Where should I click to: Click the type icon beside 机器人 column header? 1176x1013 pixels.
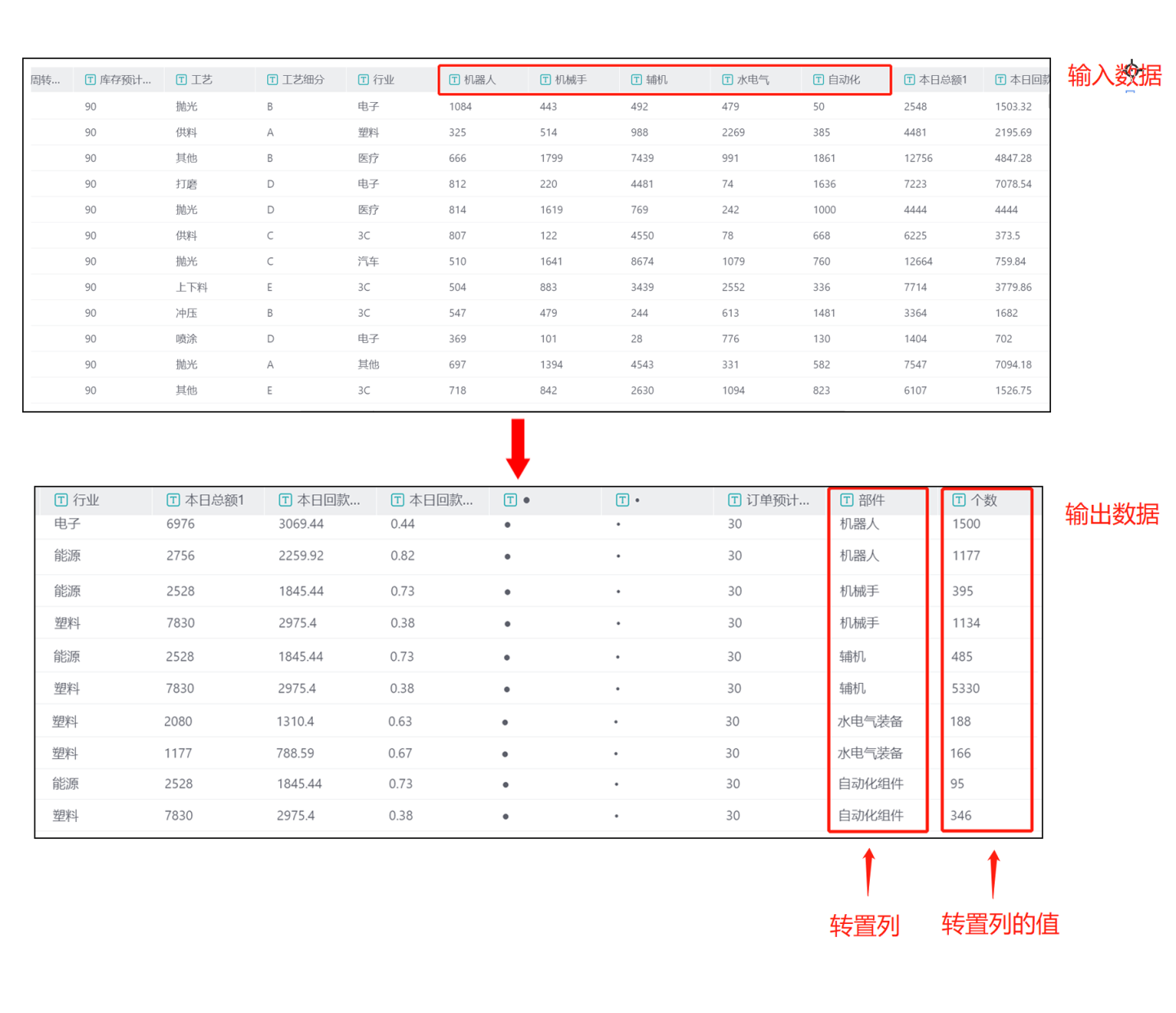(x=454, y=80)
